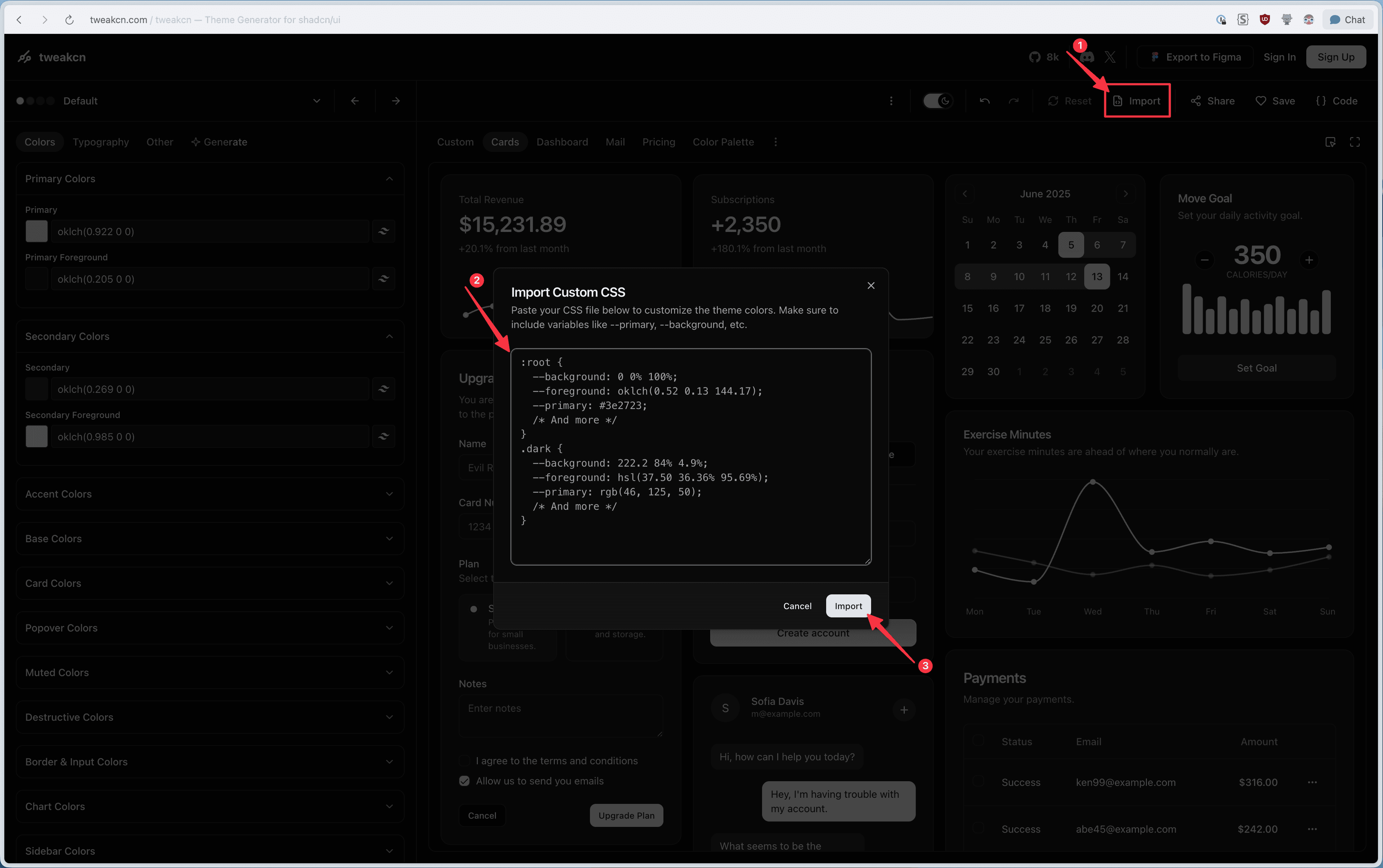Open the Discord icon link
This screenshot has width=1383, height=868.
(1087, 57)
